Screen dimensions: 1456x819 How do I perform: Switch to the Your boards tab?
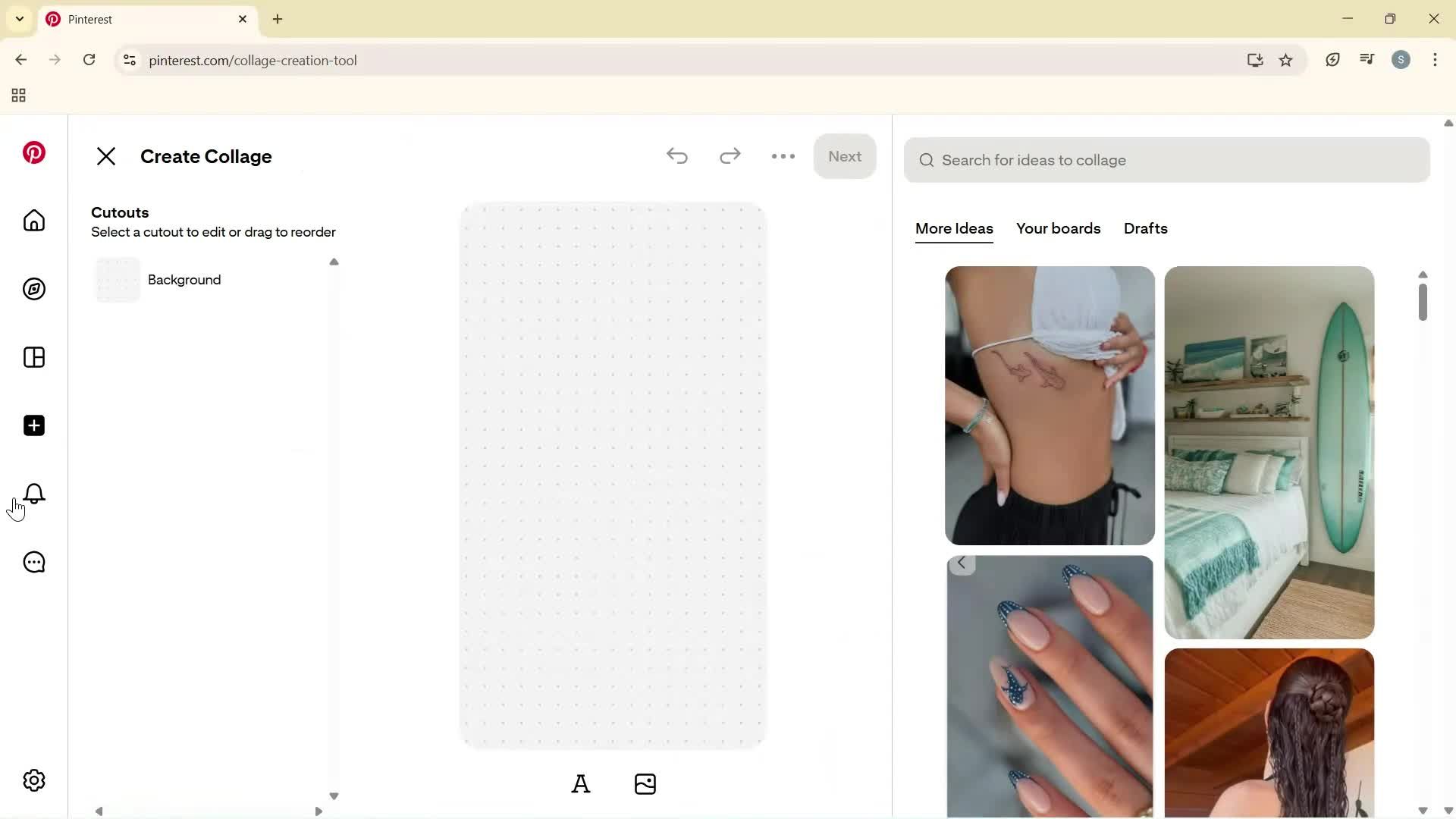click(x=1058, y=228)
